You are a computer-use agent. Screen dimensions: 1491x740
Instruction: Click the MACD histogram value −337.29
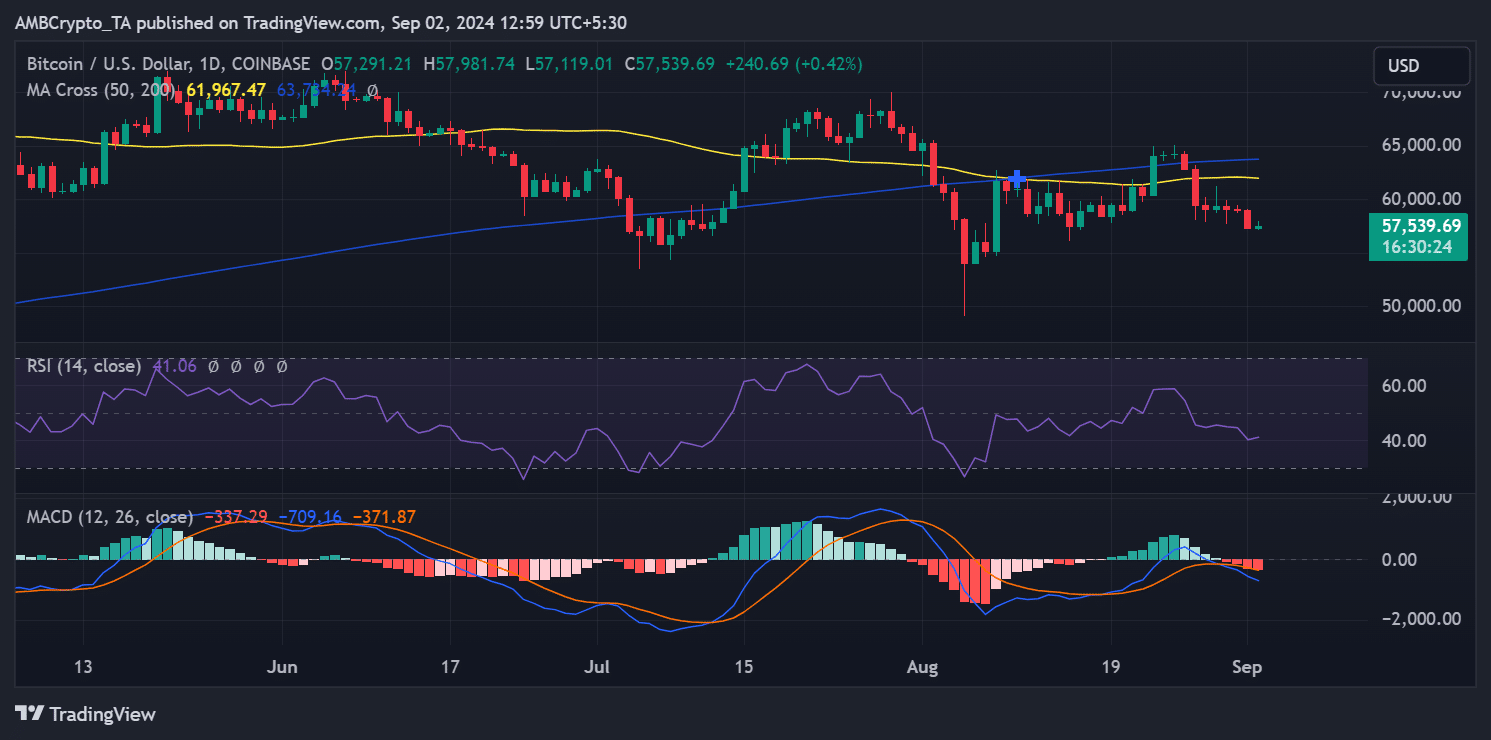click(234, 517)
